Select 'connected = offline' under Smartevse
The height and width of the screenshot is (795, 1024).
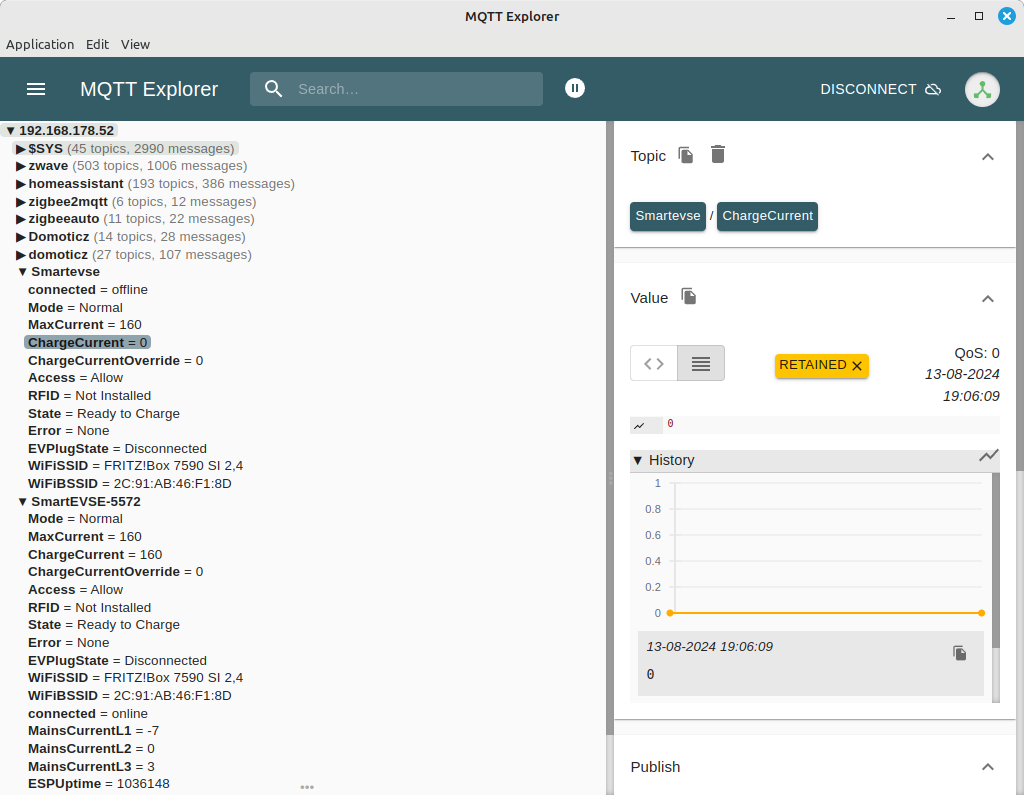[88, 290]
